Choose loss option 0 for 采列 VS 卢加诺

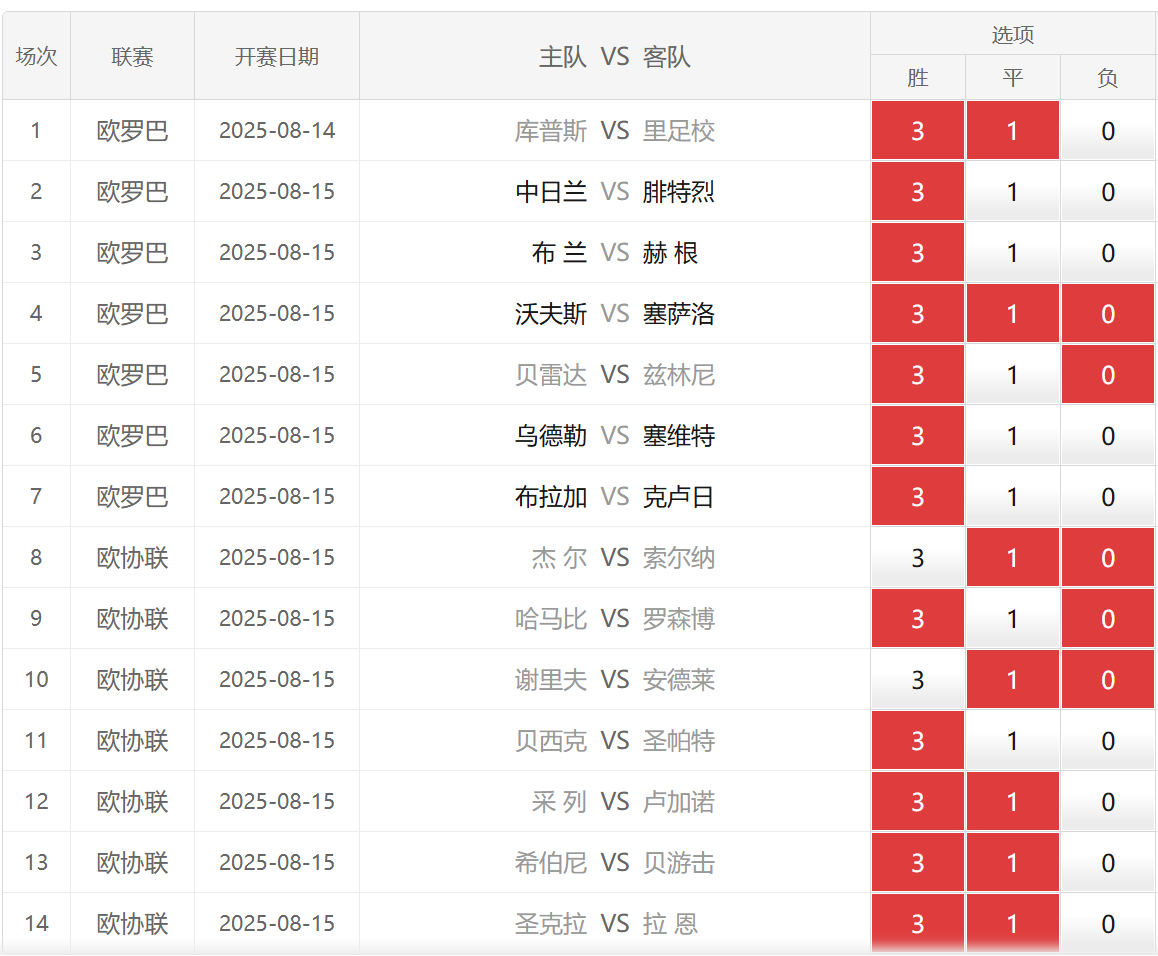(x=1108, y=802)
